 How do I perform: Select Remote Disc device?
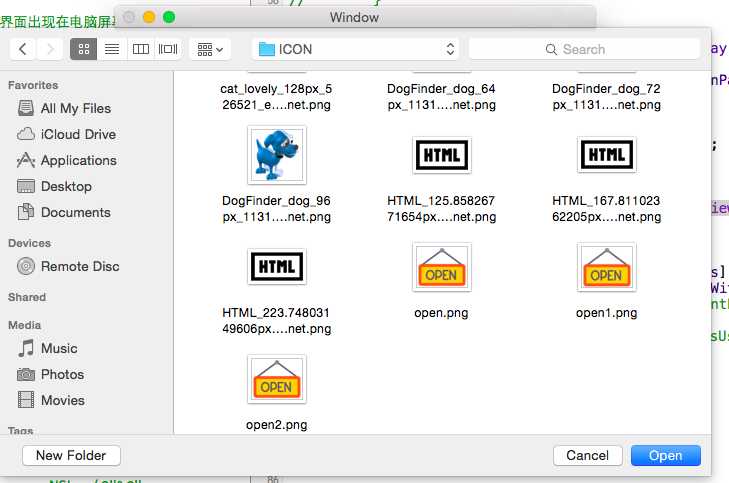[68, 266]
